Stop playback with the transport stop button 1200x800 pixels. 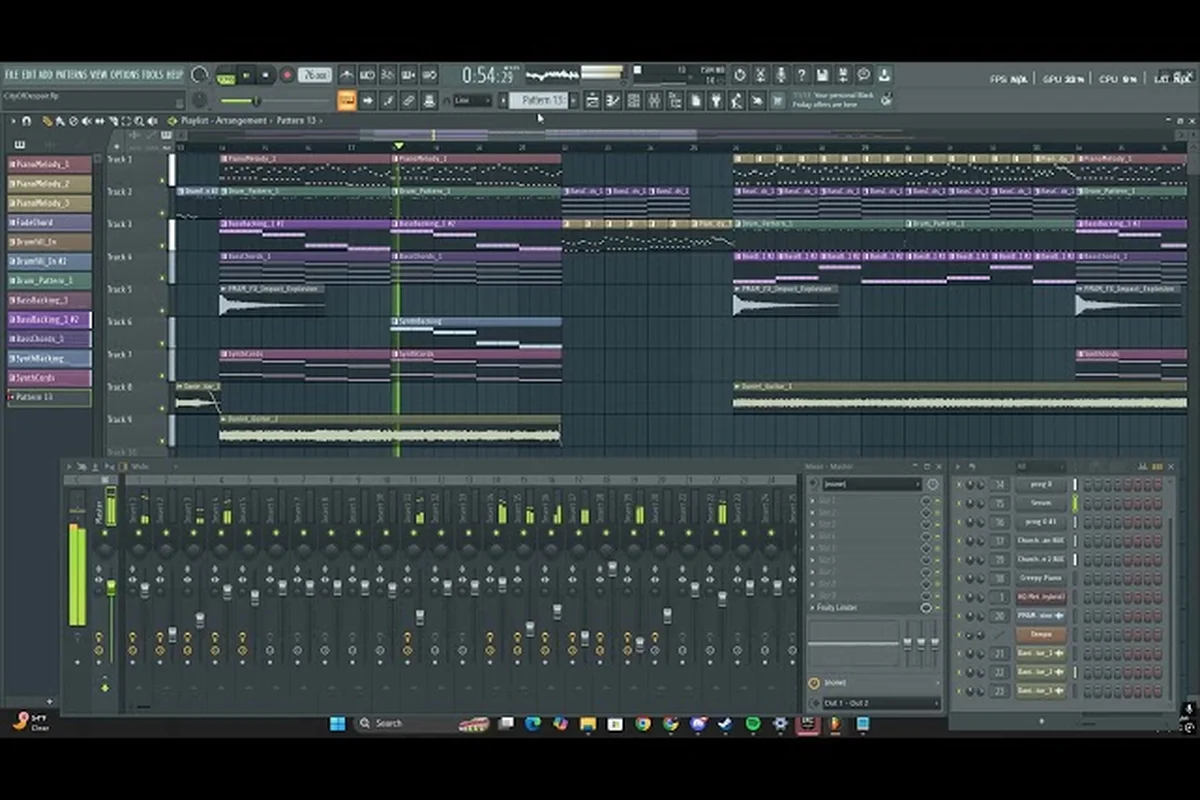[x=266, y=75]
